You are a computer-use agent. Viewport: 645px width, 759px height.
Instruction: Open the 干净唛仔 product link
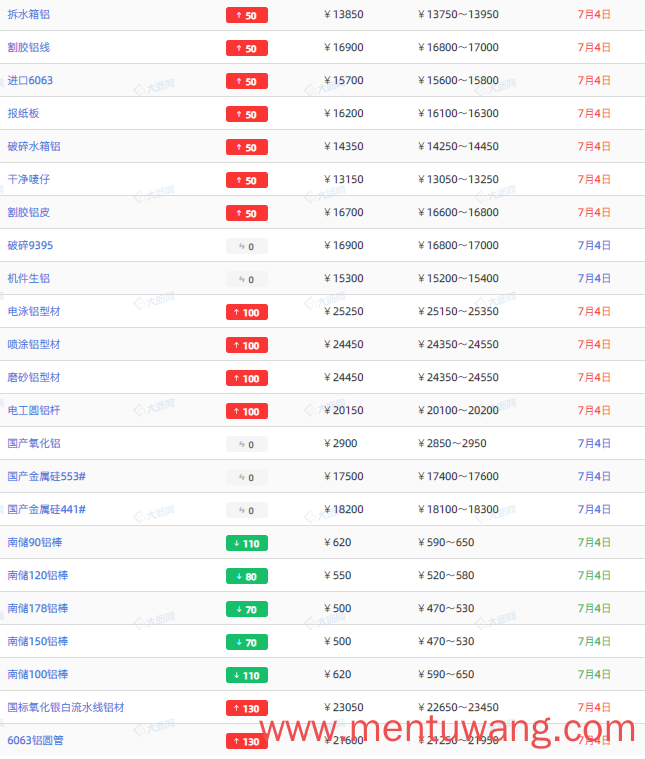pyautogui.click(x=29, y=179)
